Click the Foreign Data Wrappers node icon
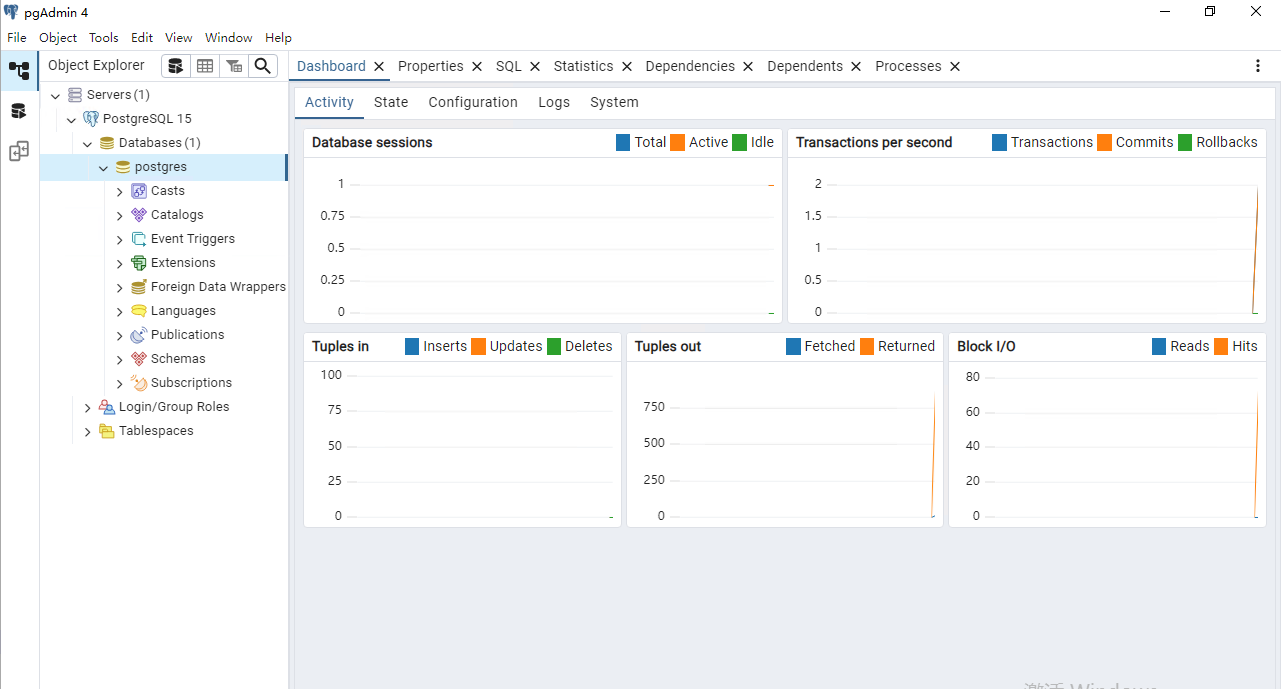1281x689 pixels. click(139, 287)
